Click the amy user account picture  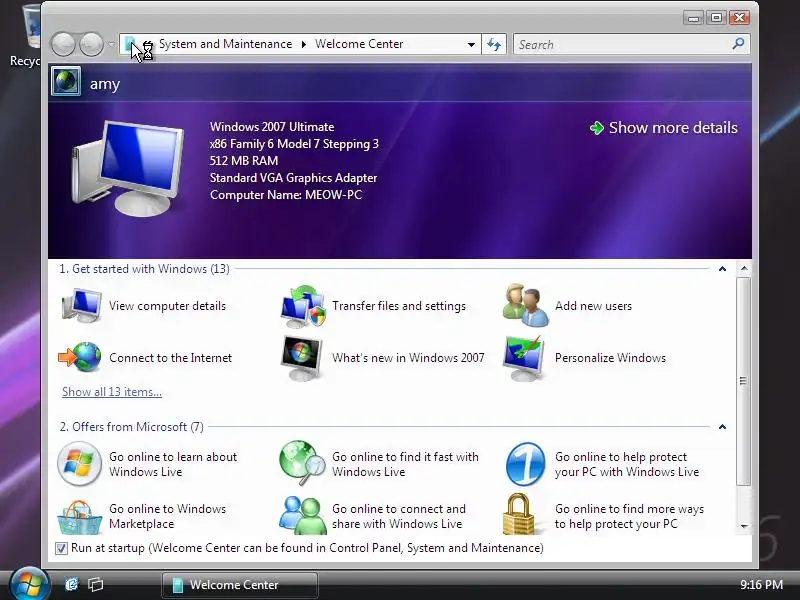(66, 81)
